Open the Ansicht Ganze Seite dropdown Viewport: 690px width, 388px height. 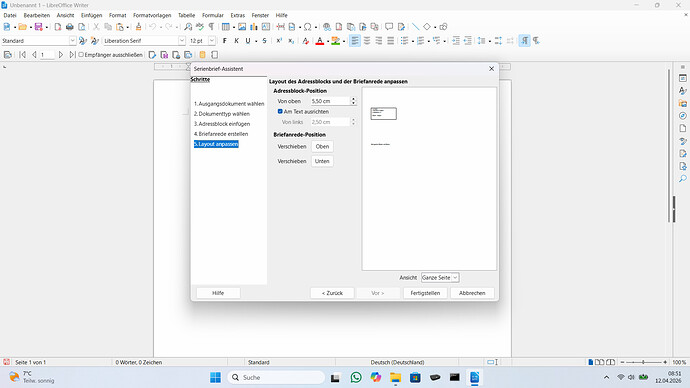(440, 278)
